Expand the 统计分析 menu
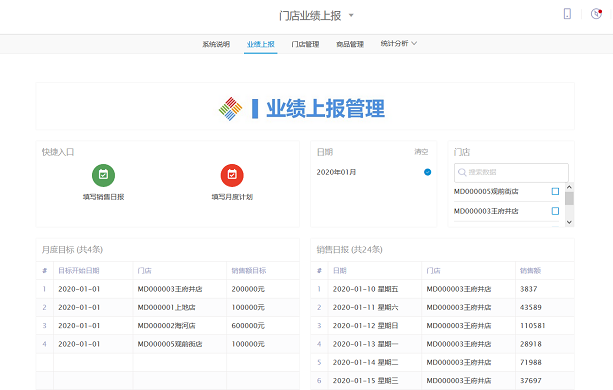Viewport: 613px width, 390px height. click(399, 43)
